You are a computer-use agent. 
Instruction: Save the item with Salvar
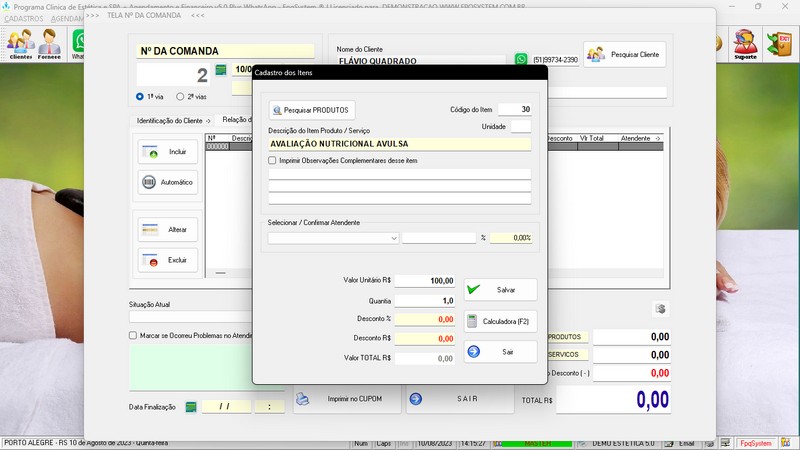pyautogui.click(x=500, y=289)
